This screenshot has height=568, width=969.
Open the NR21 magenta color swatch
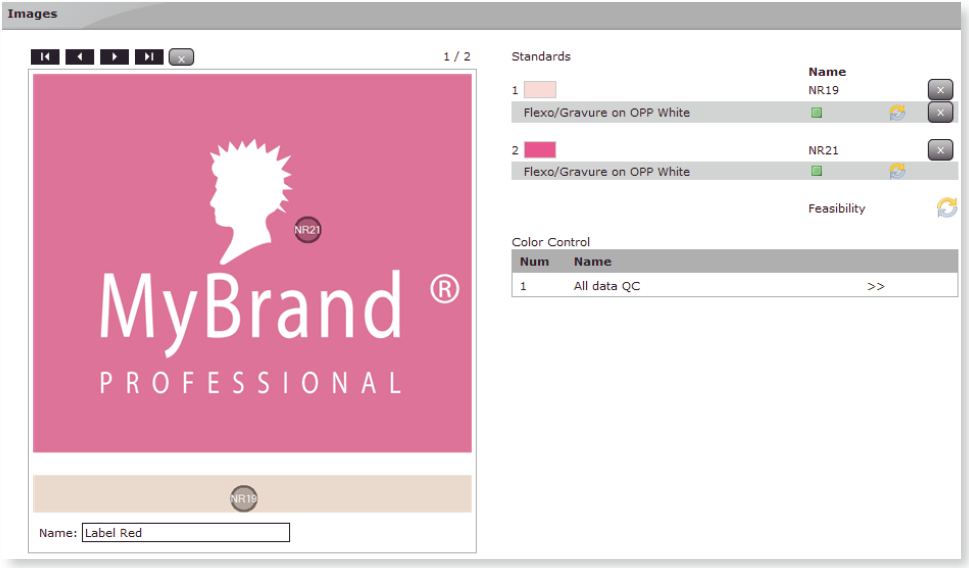click(x=540, y=150)
